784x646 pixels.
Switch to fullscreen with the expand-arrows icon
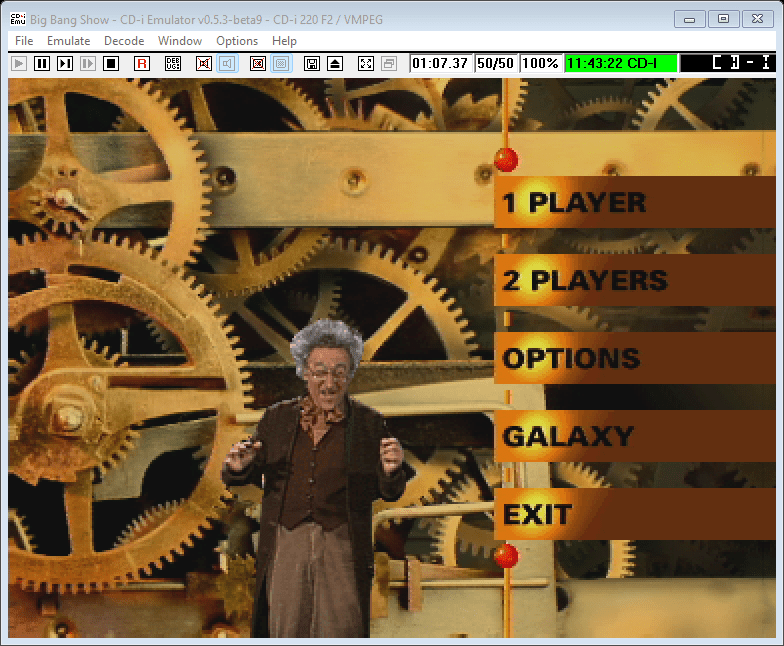click(x=366, y=63)
